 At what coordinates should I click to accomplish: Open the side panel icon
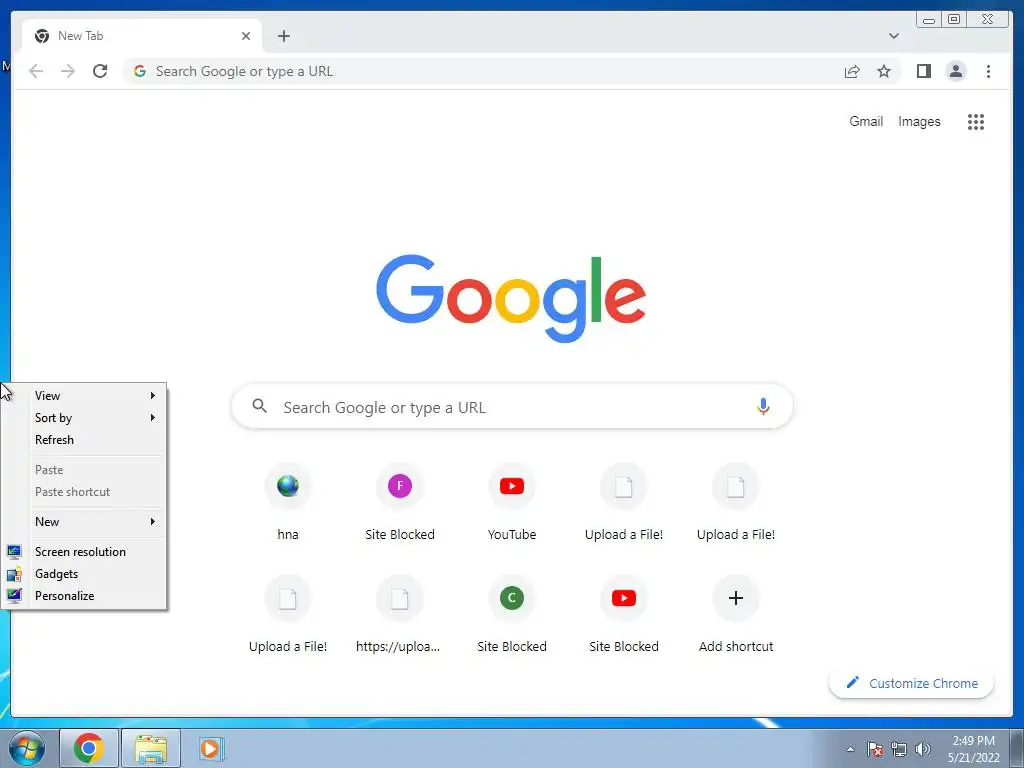point(923,71)
